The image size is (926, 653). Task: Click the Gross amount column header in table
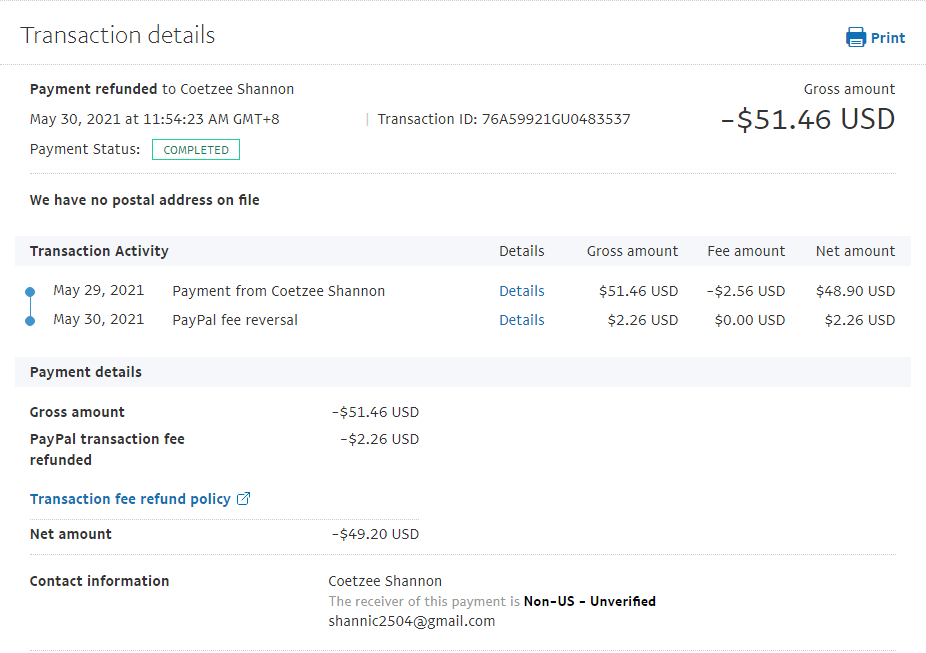pyautogui.click(x=632, y=251)
